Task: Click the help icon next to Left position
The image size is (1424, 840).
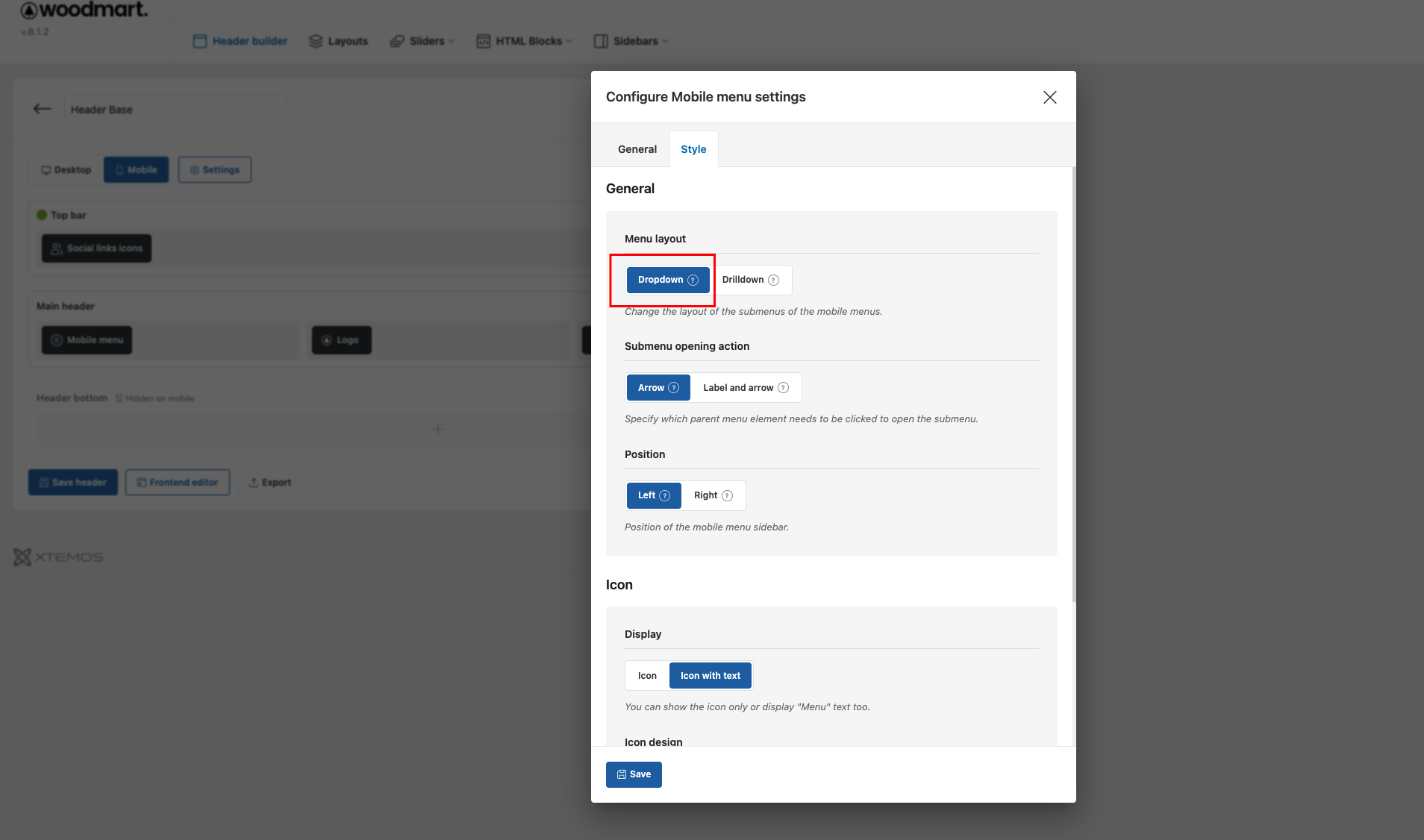Action: (665, 496)
